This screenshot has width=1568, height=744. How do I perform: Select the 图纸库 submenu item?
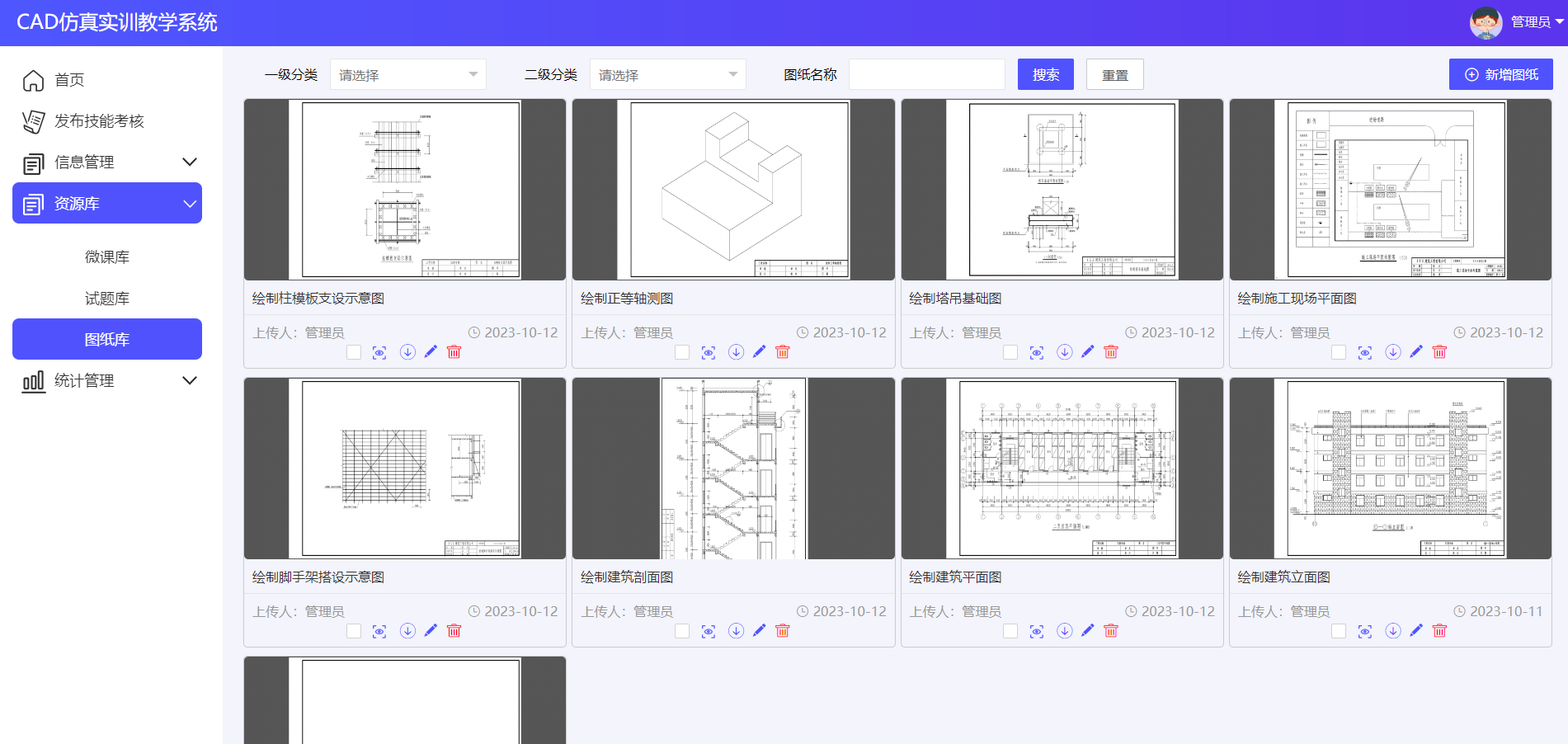pyautogui.click(x=107, y=339)
